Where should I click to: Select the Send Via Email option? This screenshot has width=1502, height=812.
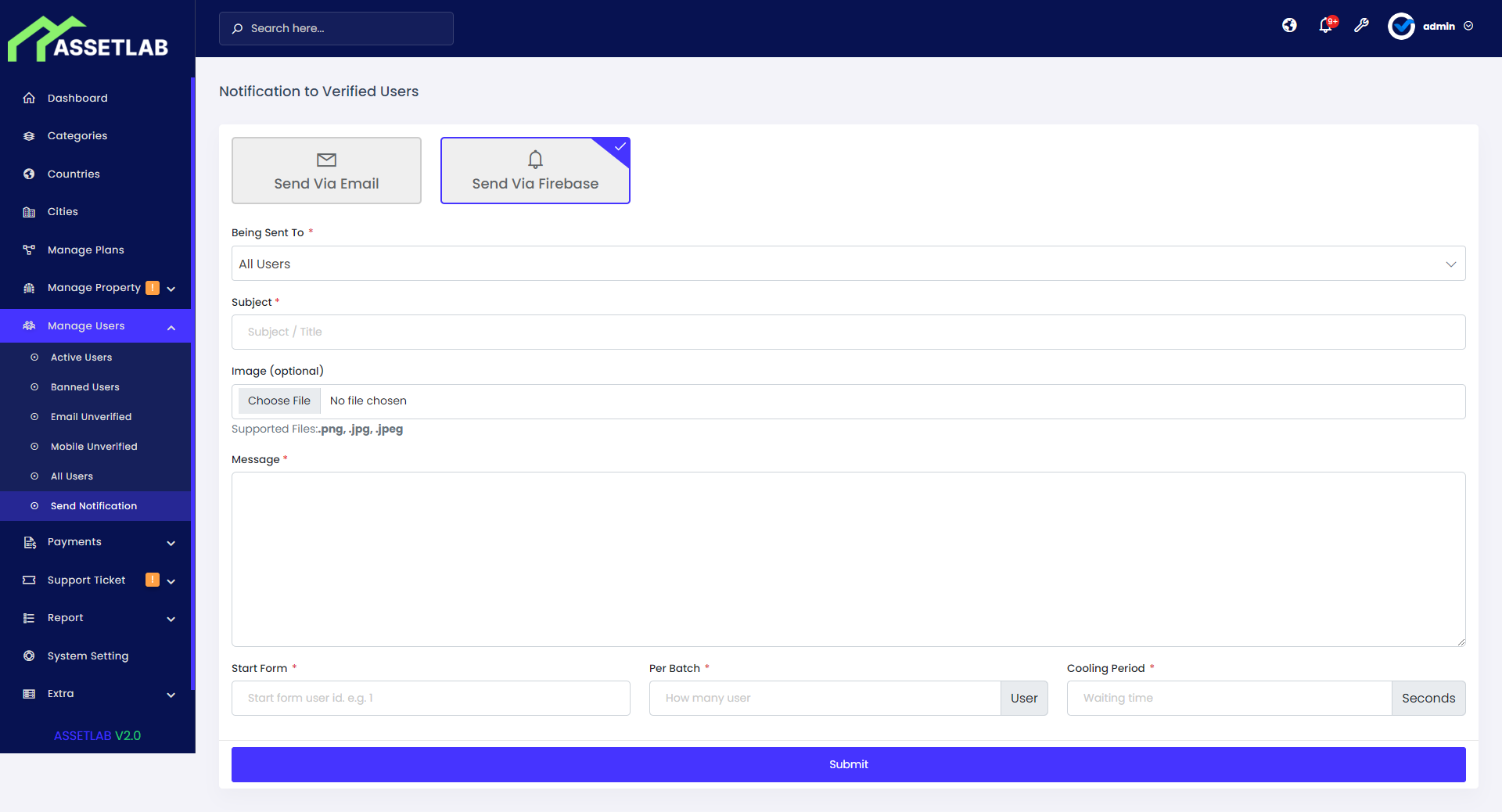tap(326, 171)
